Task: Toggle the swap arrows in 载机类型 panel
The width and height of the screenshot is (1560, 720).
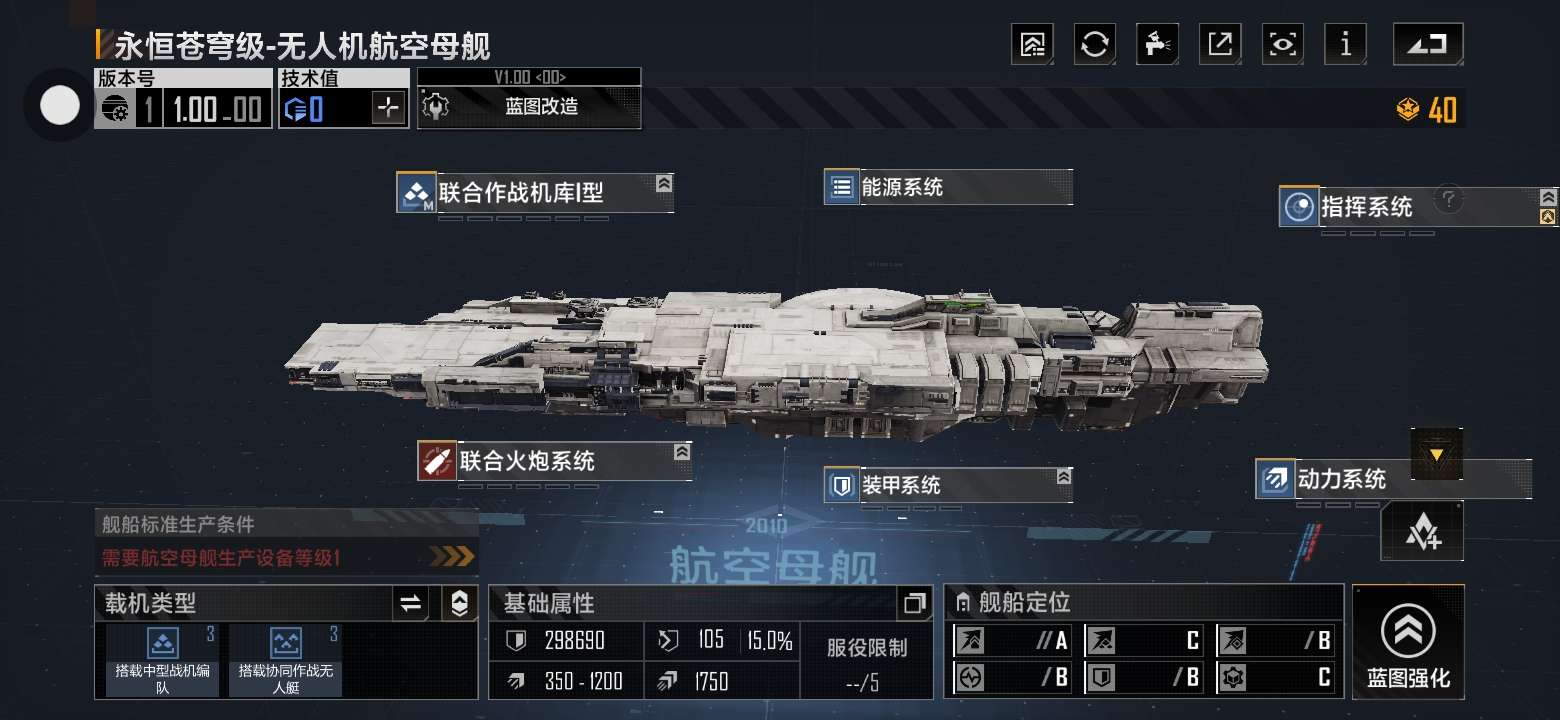Action: tap(410, 603)
